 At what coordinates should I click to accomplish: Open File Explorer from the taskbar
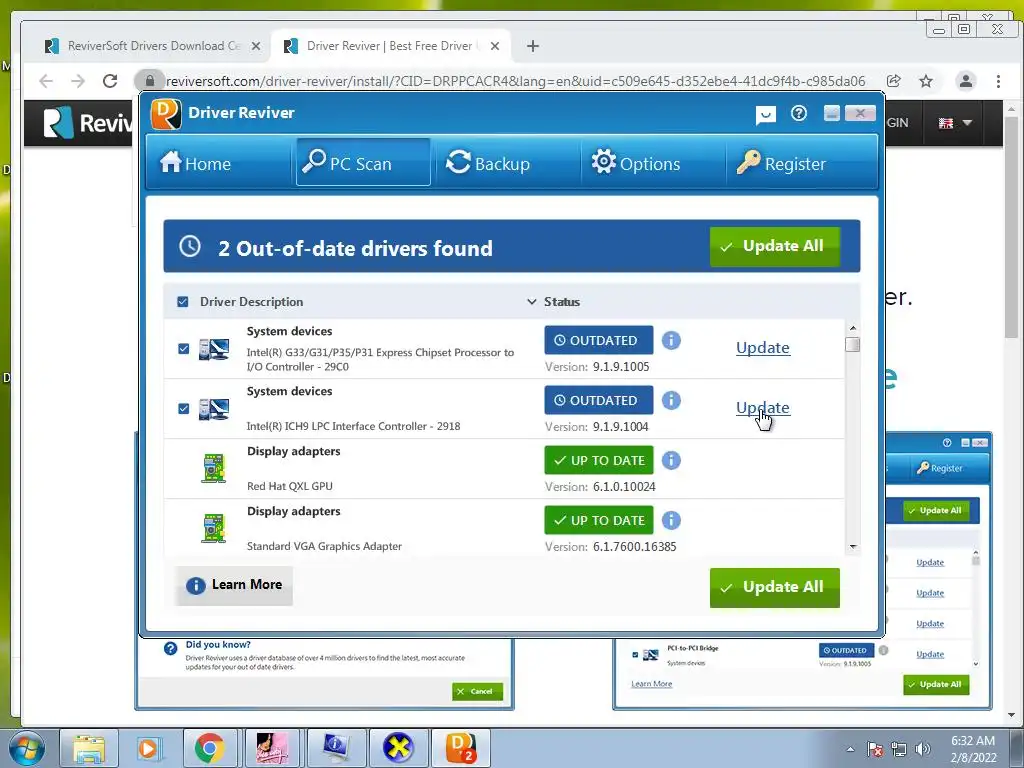pos(89,748)
